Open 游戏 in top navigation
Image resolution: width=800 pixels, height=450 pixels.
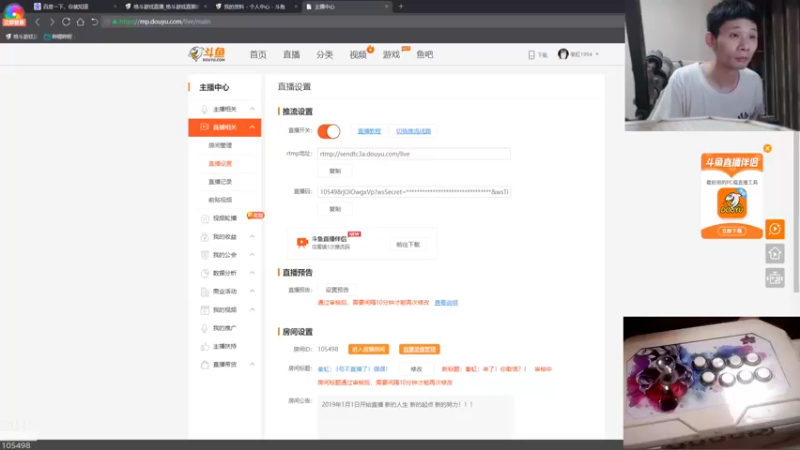pyautogui.click(x=391, y=55)
